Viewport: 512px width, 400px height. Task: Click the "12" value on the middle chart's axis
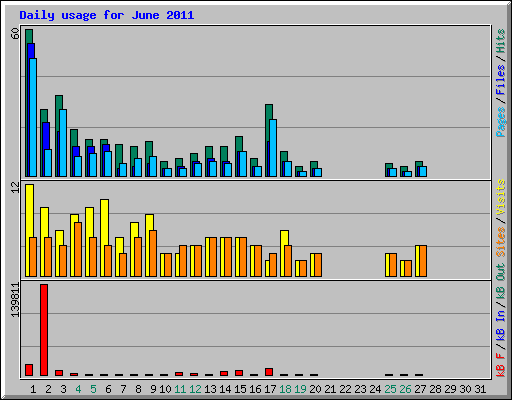pyautogui.click(x=15, y=188)
